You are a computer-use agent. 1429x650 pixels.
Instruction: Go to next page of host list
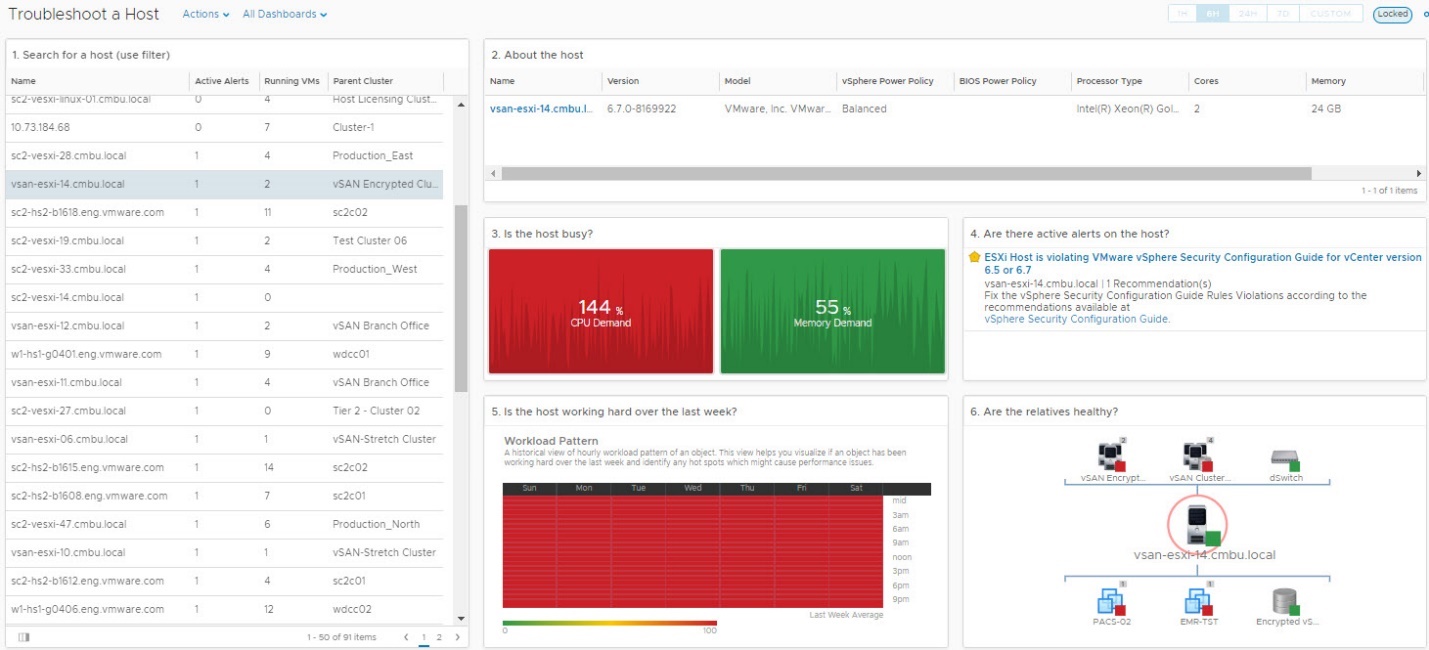[x=458, y=637]
